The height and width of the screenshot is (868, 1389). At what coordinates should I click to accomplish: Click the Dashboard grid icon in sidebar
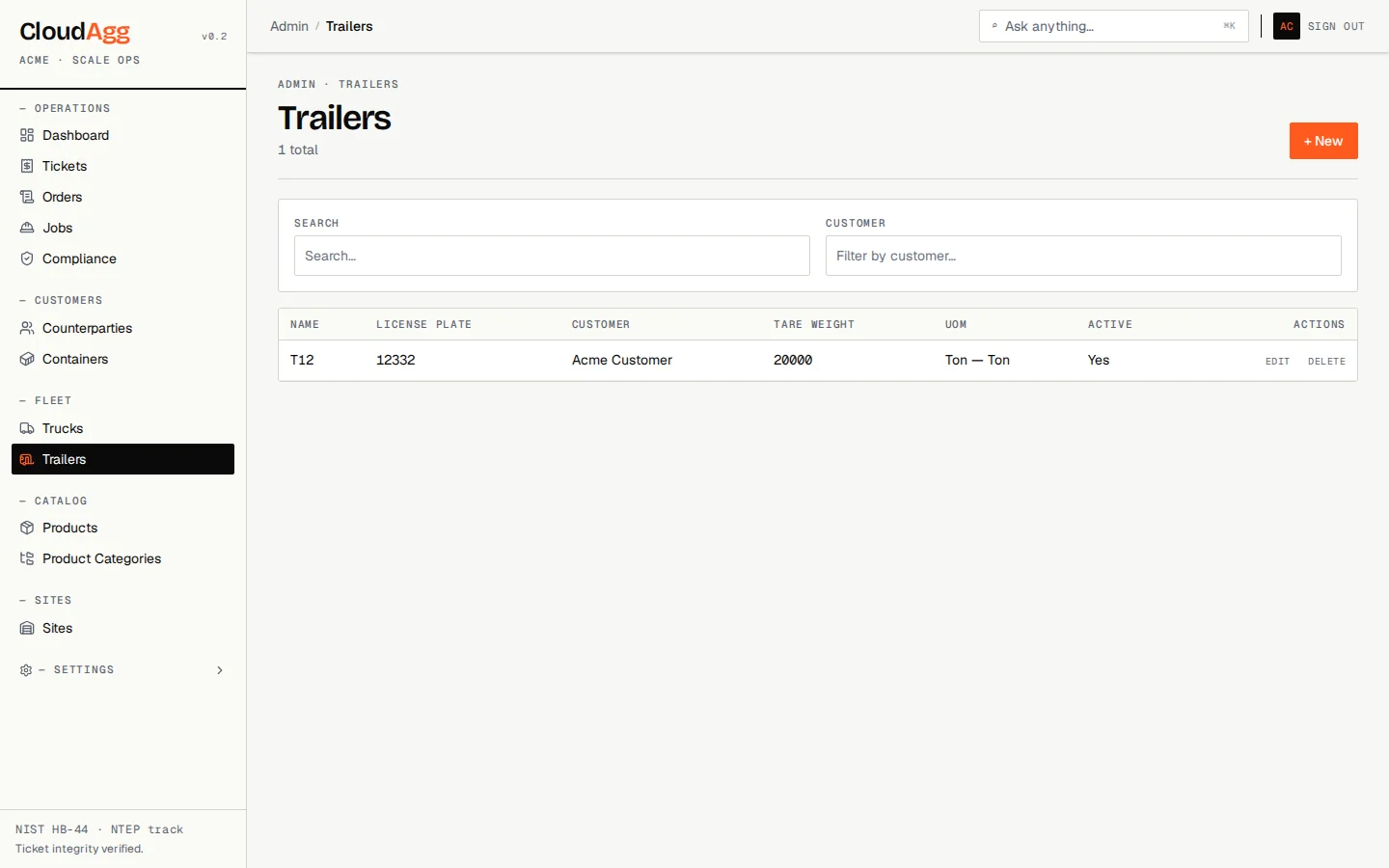click(x=27, y=135)
